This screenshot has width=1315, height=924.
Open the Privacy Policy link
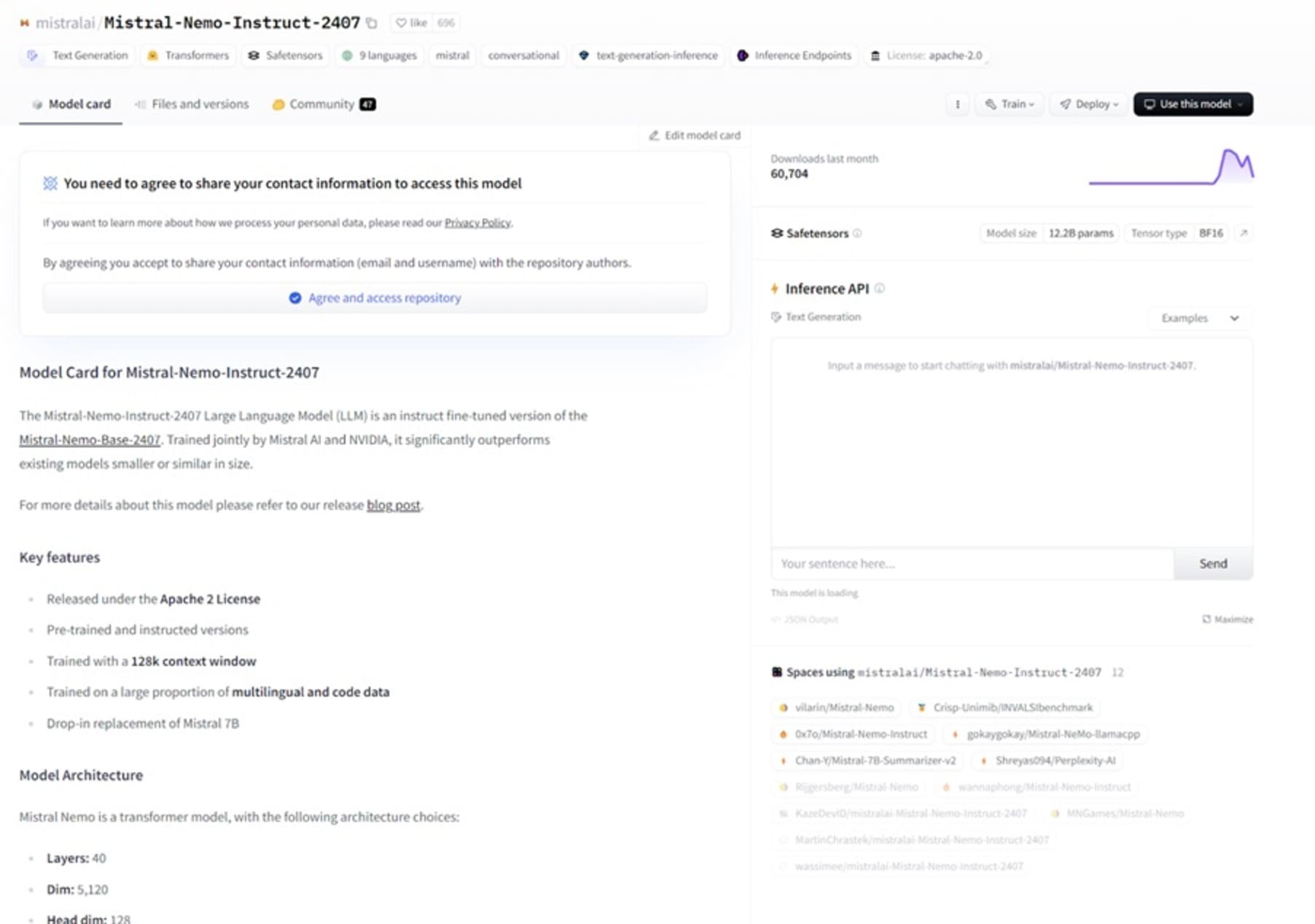pyautogui.click(x=477, y=223)
